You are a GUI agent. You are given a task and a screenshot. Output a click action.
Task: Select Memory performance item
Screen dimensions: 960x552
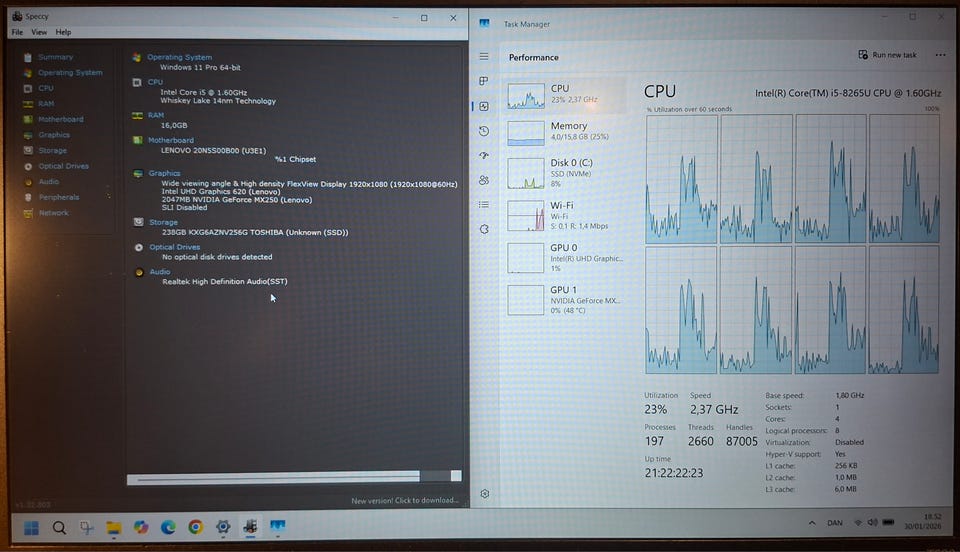coord(565,133)
